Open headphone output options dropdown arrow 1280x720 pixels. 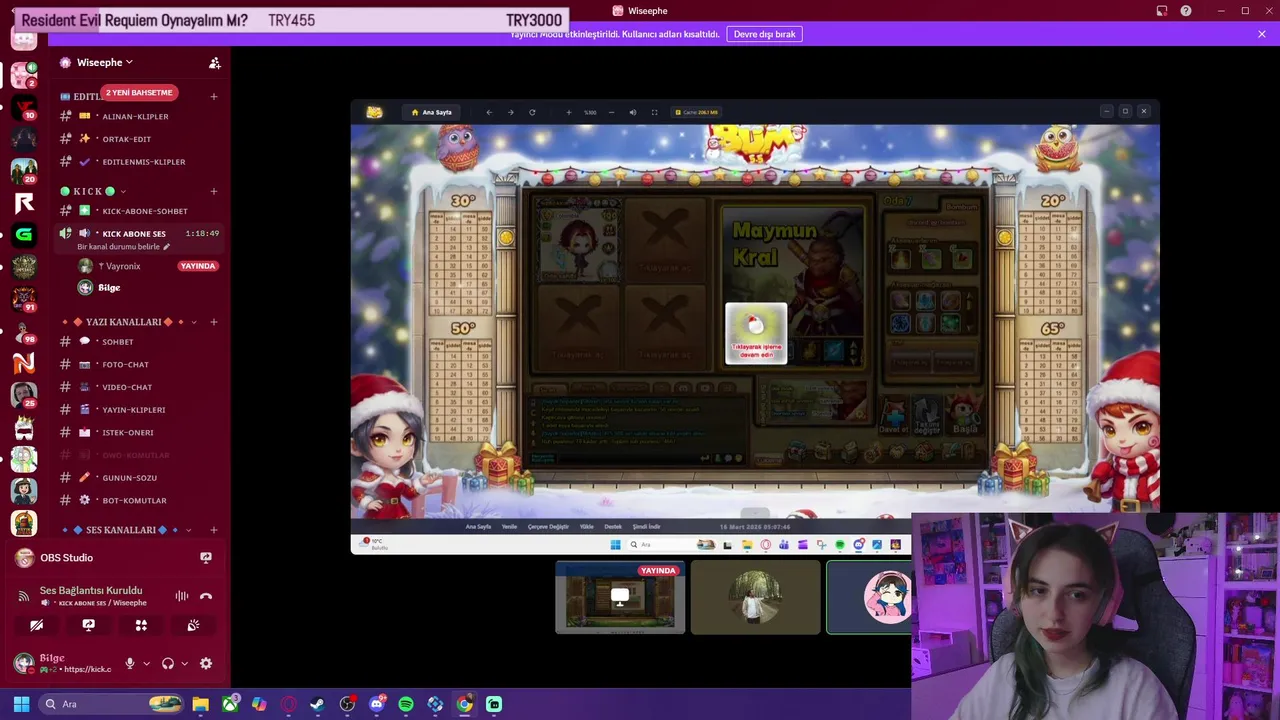[184, 663]
